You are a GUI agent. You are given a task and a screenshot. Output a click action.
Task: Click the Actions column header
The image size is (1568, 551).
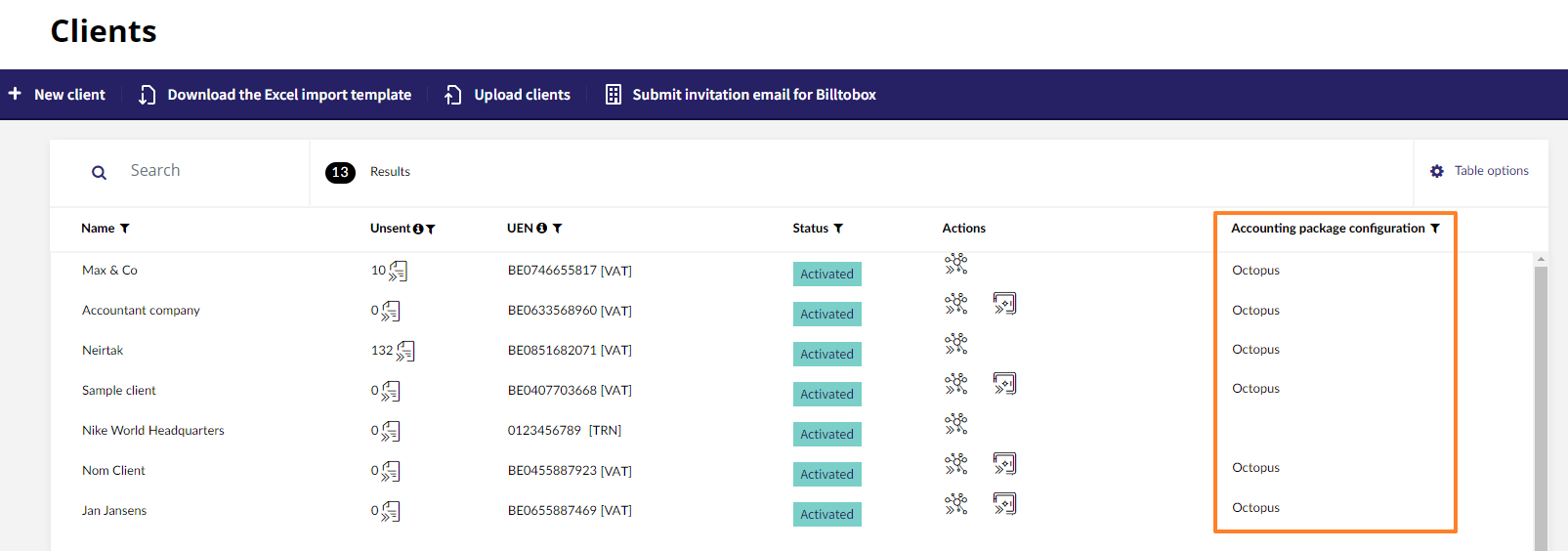tap(963, 229)
